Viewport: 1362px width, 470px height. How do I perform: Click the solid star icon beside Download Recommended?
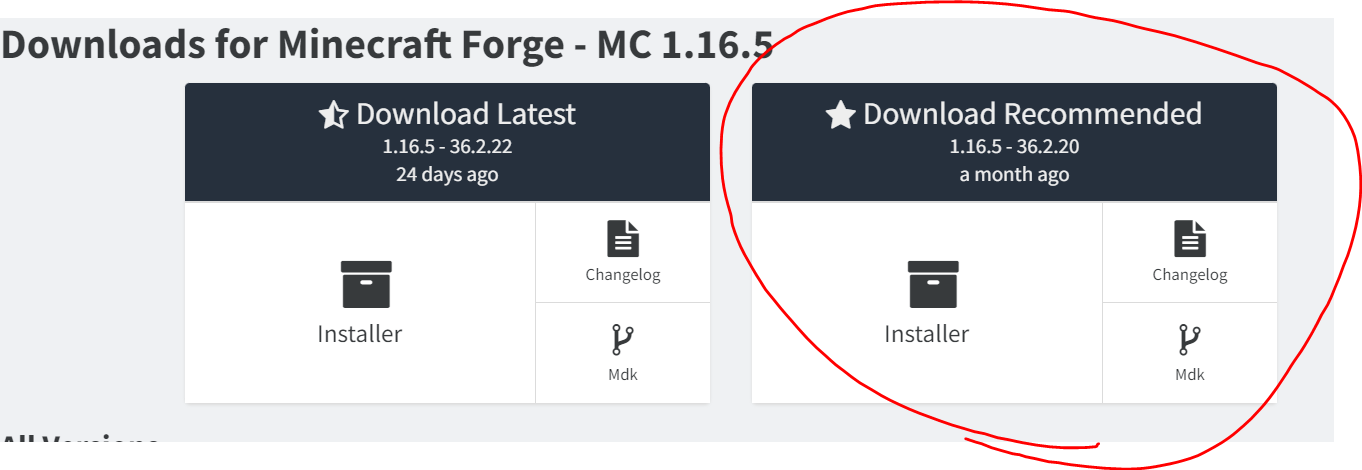tap(840, 115)
